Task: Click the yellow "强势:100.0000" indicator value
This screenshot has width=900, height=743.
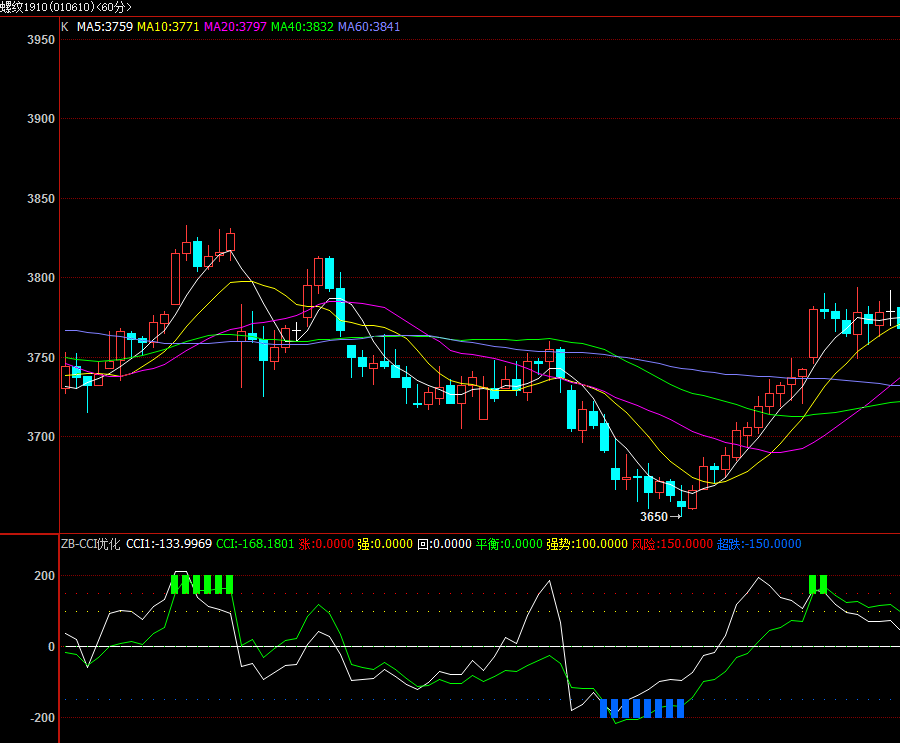Action: [x=587, y=544]
